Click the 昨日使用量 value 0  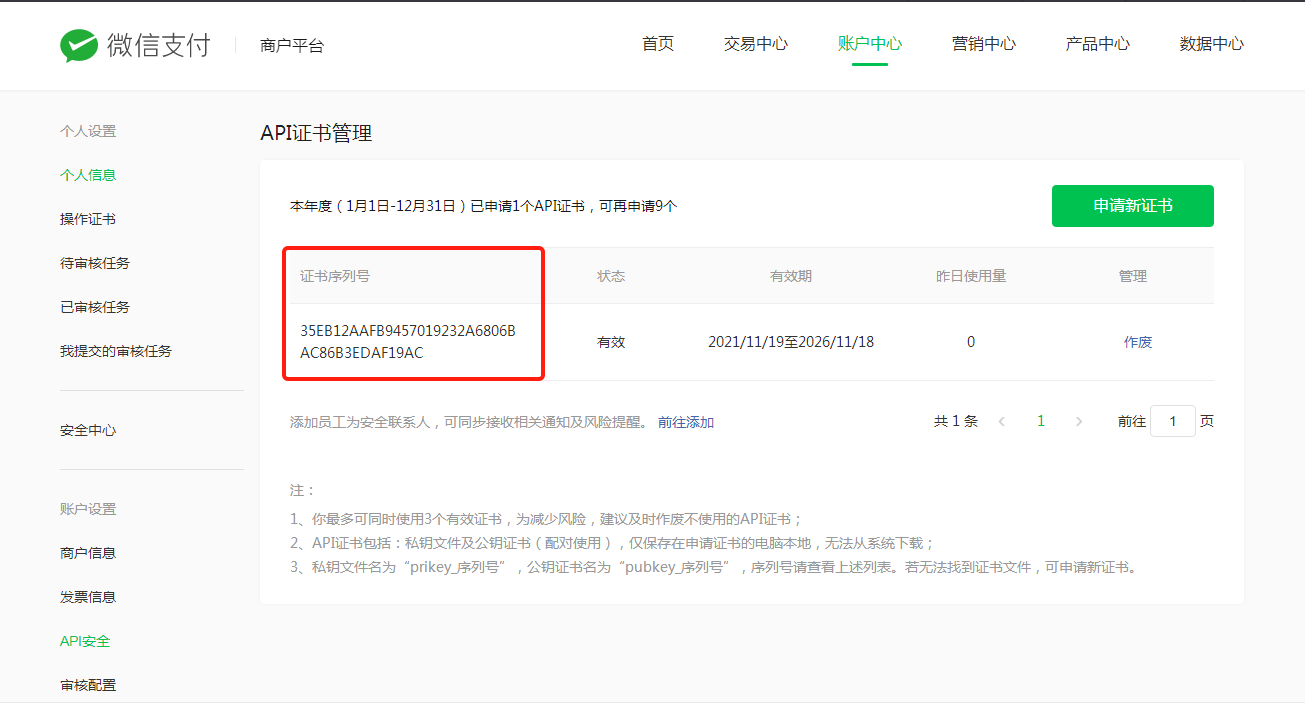(x=971, y=342)
